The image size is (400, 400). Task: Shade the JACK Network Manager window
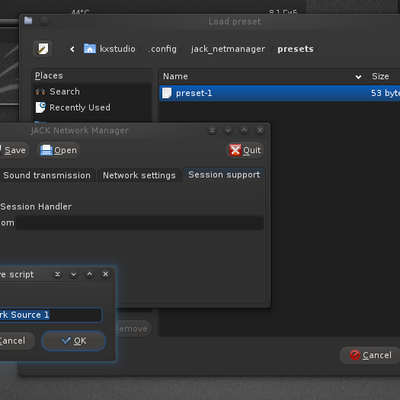point(212,130)
